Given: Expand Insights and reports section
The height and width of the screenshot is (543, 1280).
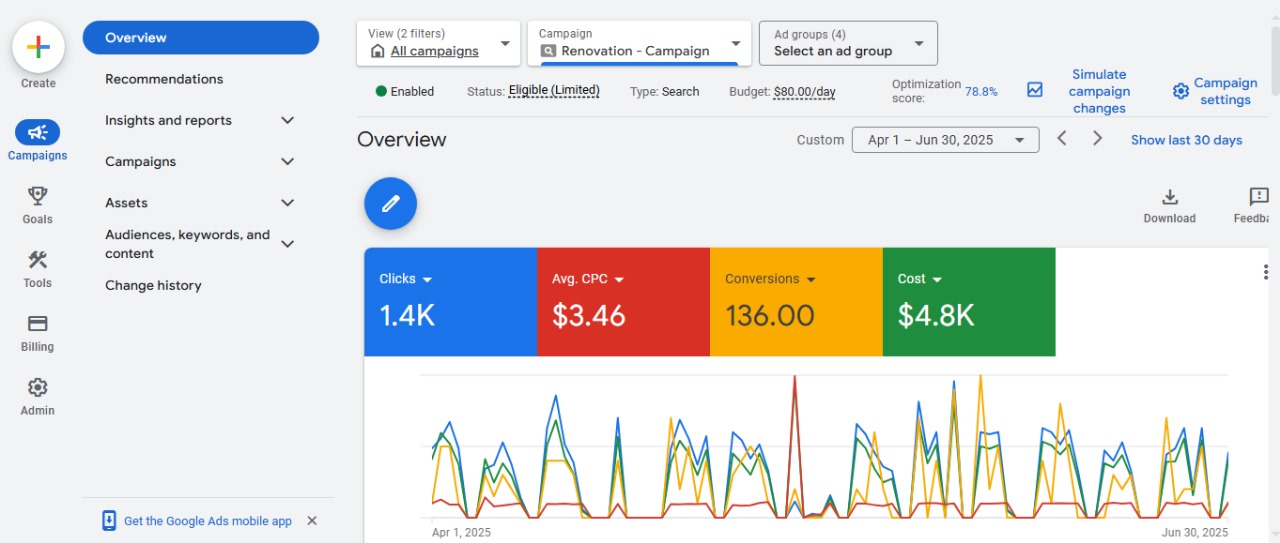Looking at the screenshot, I should pyautogui.click(x=287, y=120).
